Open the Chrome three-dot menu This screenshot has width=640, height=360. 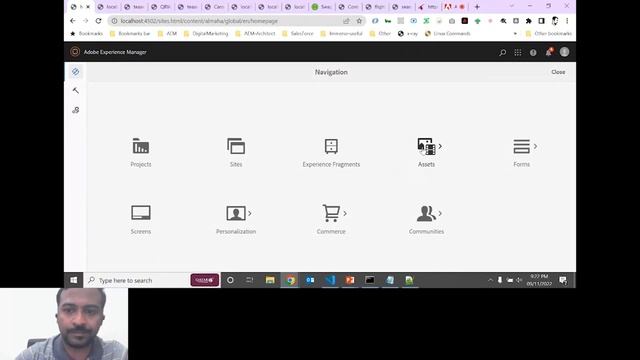(567, 21)
